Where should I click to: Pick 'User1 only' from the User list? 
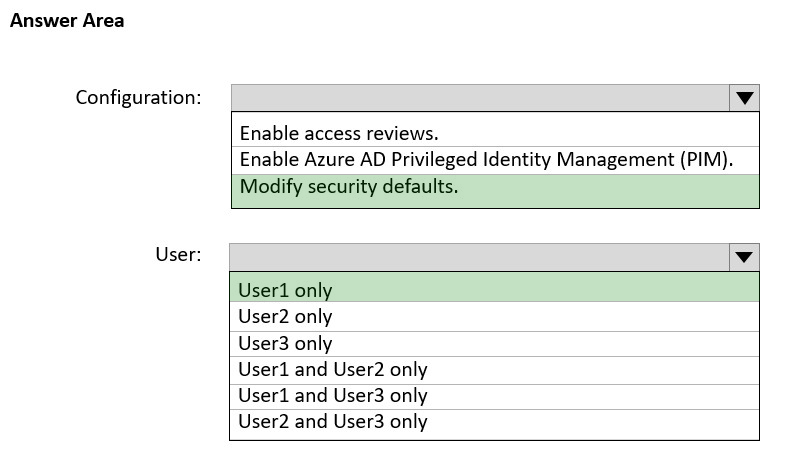point(494,287)
